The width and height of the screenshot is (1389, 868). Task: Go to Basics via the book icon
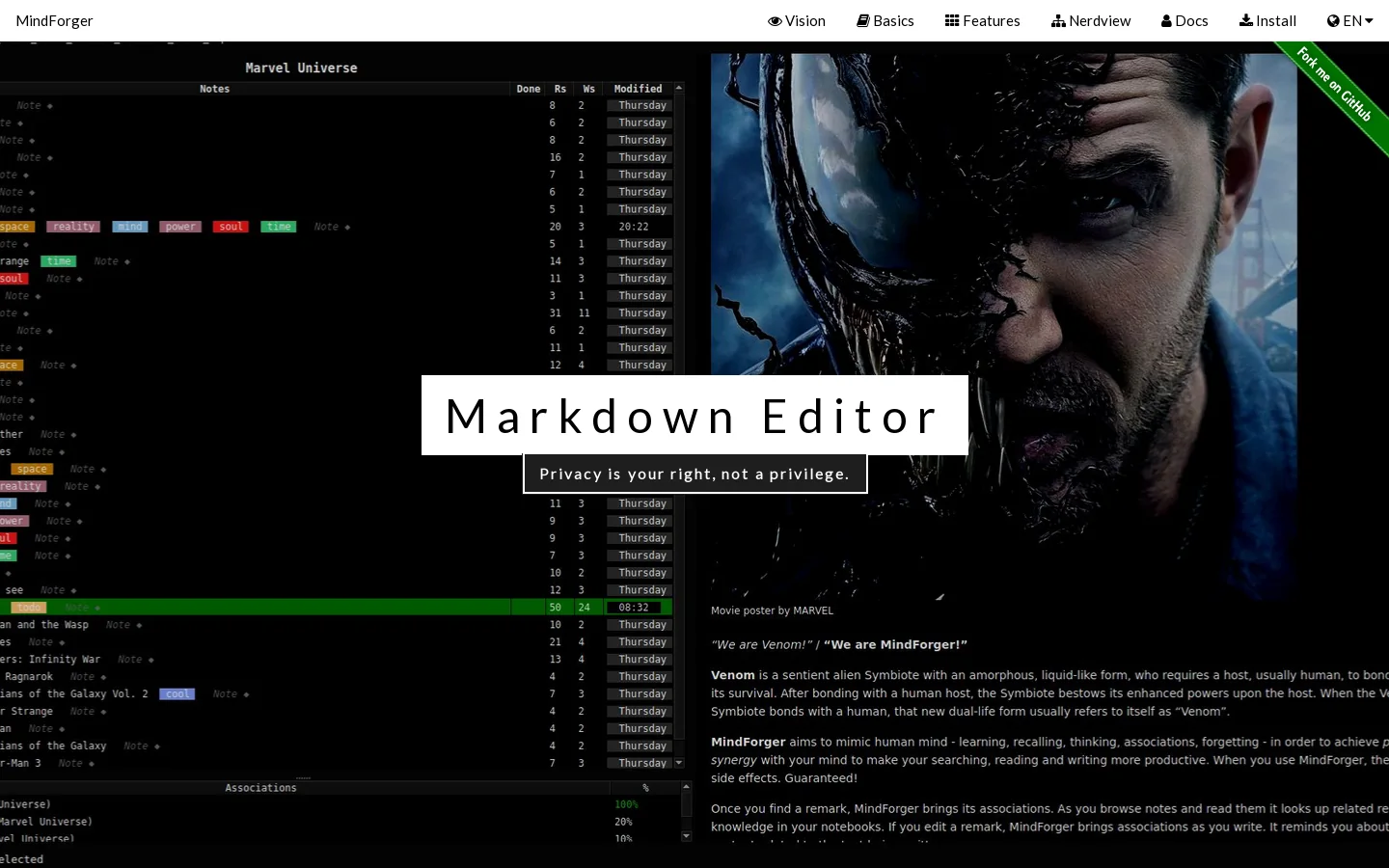[885, 20]
